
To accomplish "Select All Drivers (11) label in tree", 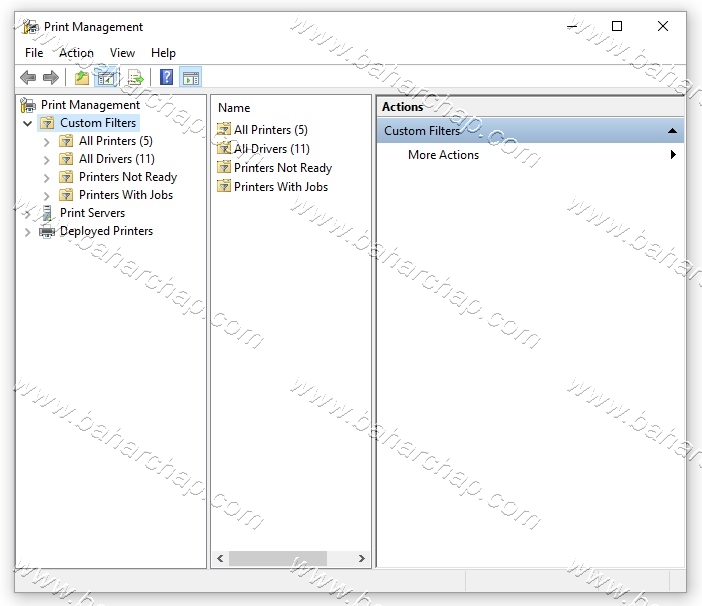I will pyautogui.click(x=116, y=159).
